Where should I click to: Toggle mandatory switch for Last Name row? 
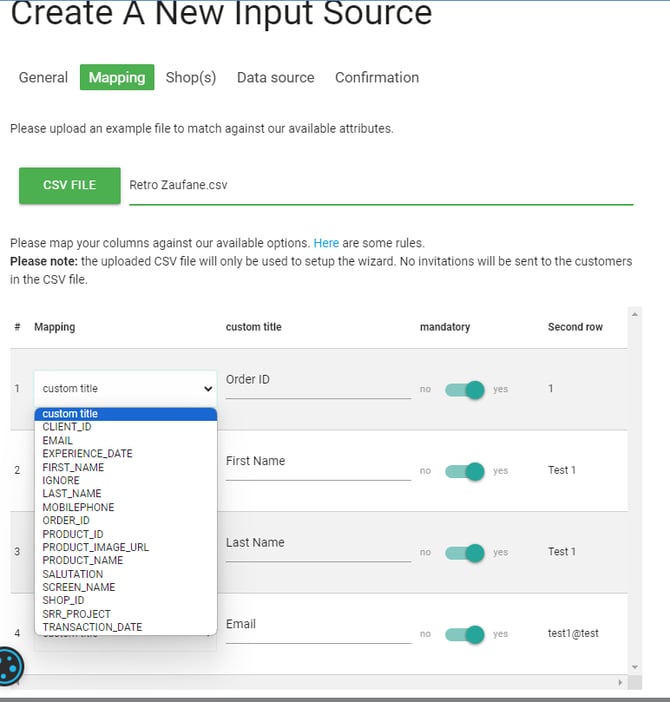[465, 552]
